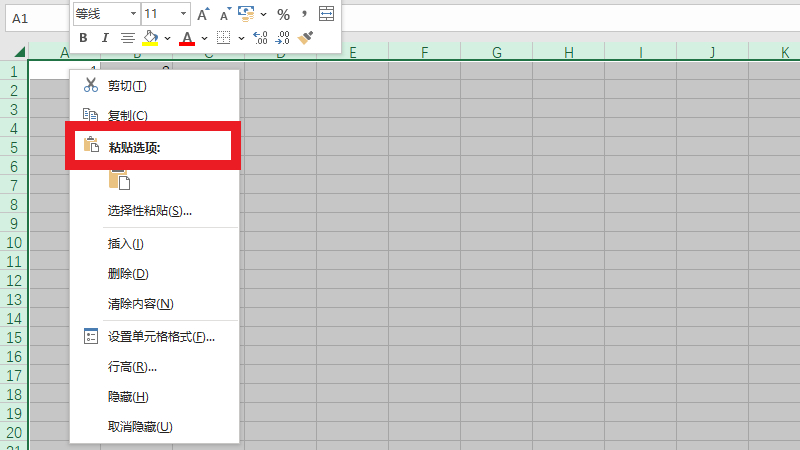Select row 10 header
The height and width of the screenshot is (450, 800).
point(14,242)
